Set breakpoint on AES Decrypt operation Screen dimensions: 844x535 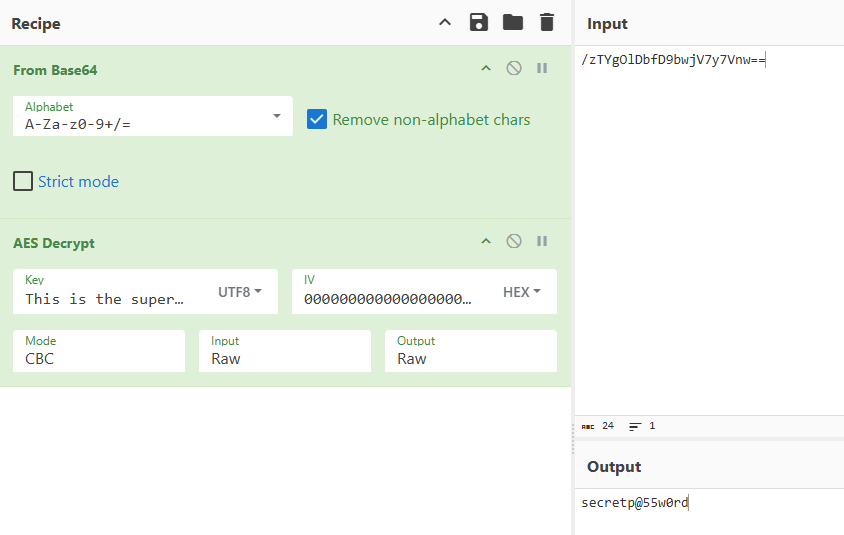542,241
